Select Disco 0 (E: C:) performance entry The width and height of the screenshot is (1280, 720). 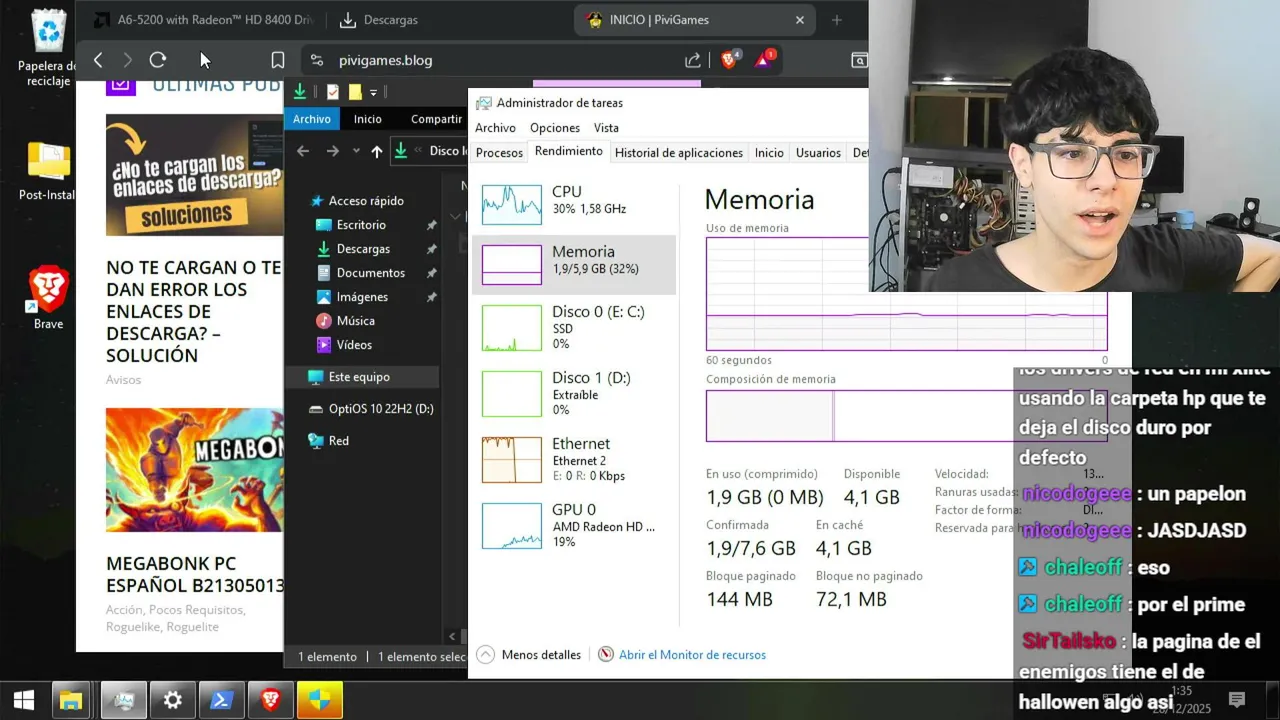click(574, 327)
